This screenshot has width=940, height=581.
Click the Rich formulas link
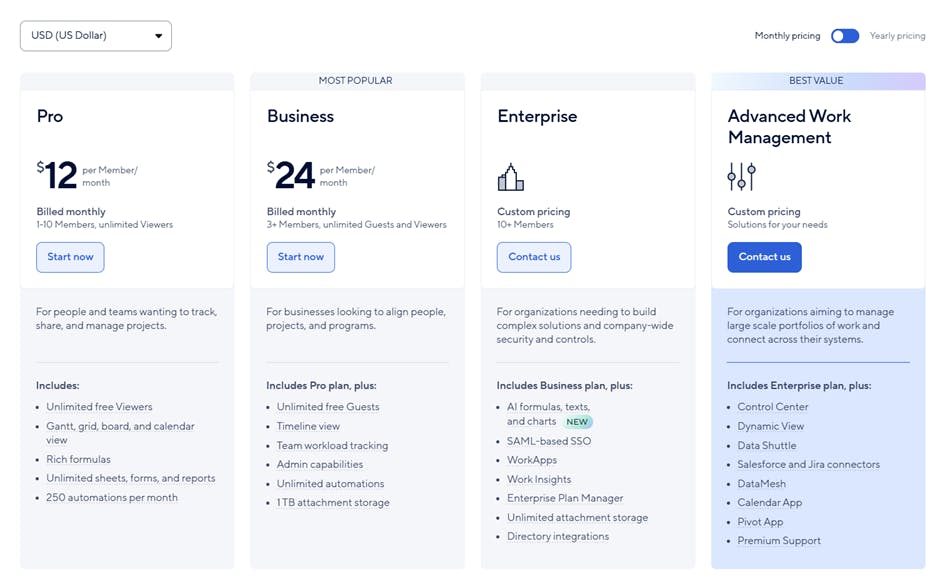tap(78, 459)
